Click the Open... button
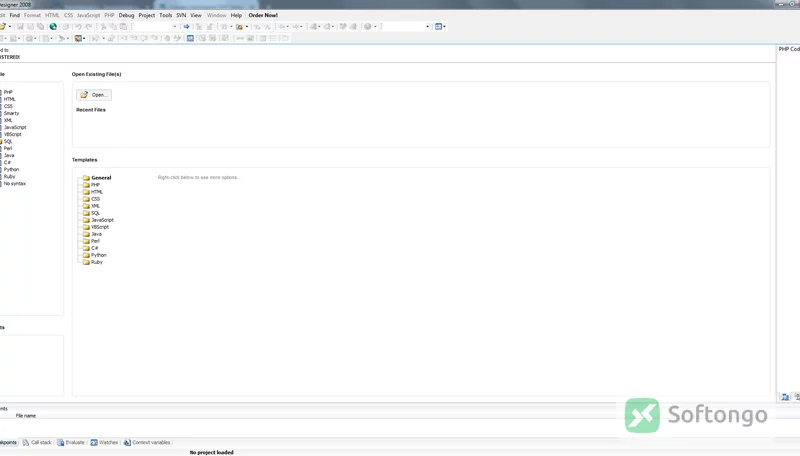Viewport: 800px width, 456px height. [x=94, y=95]
